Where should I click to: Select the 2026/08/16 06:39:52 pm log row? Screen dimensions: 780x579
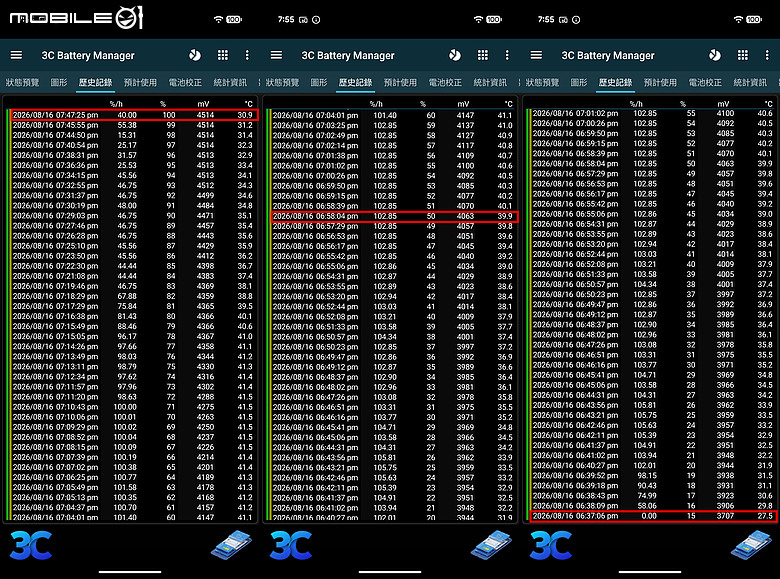pos(653,476)
